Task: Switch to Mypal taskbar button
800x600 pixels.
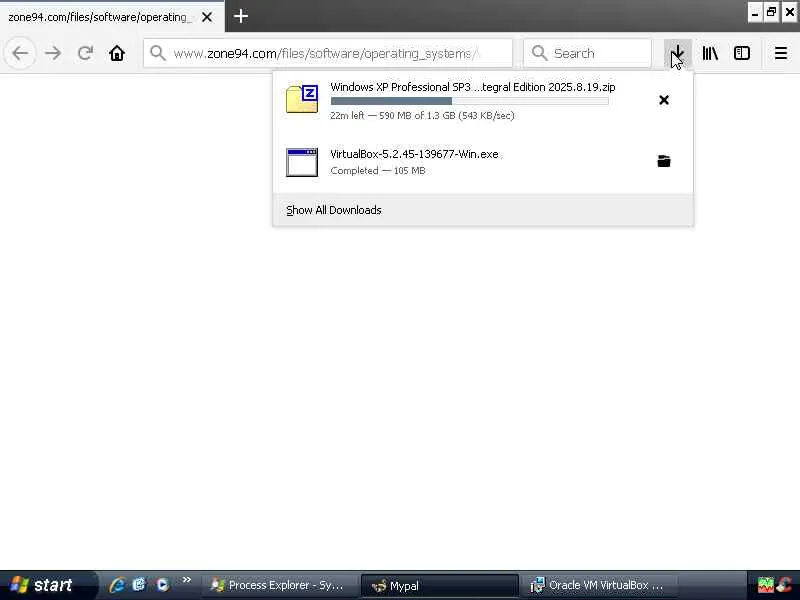Action: click(440, 585)
